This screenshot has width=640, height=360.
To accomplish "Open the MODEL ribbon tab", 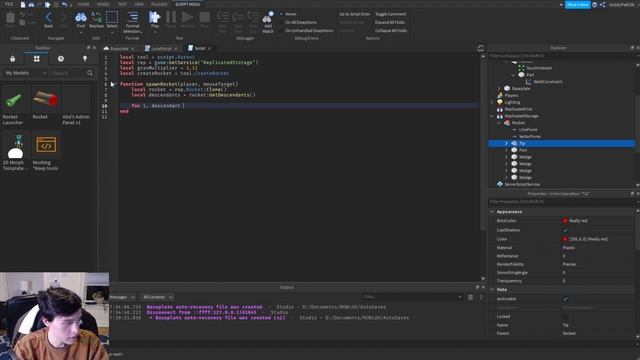I will coord(103,4).
